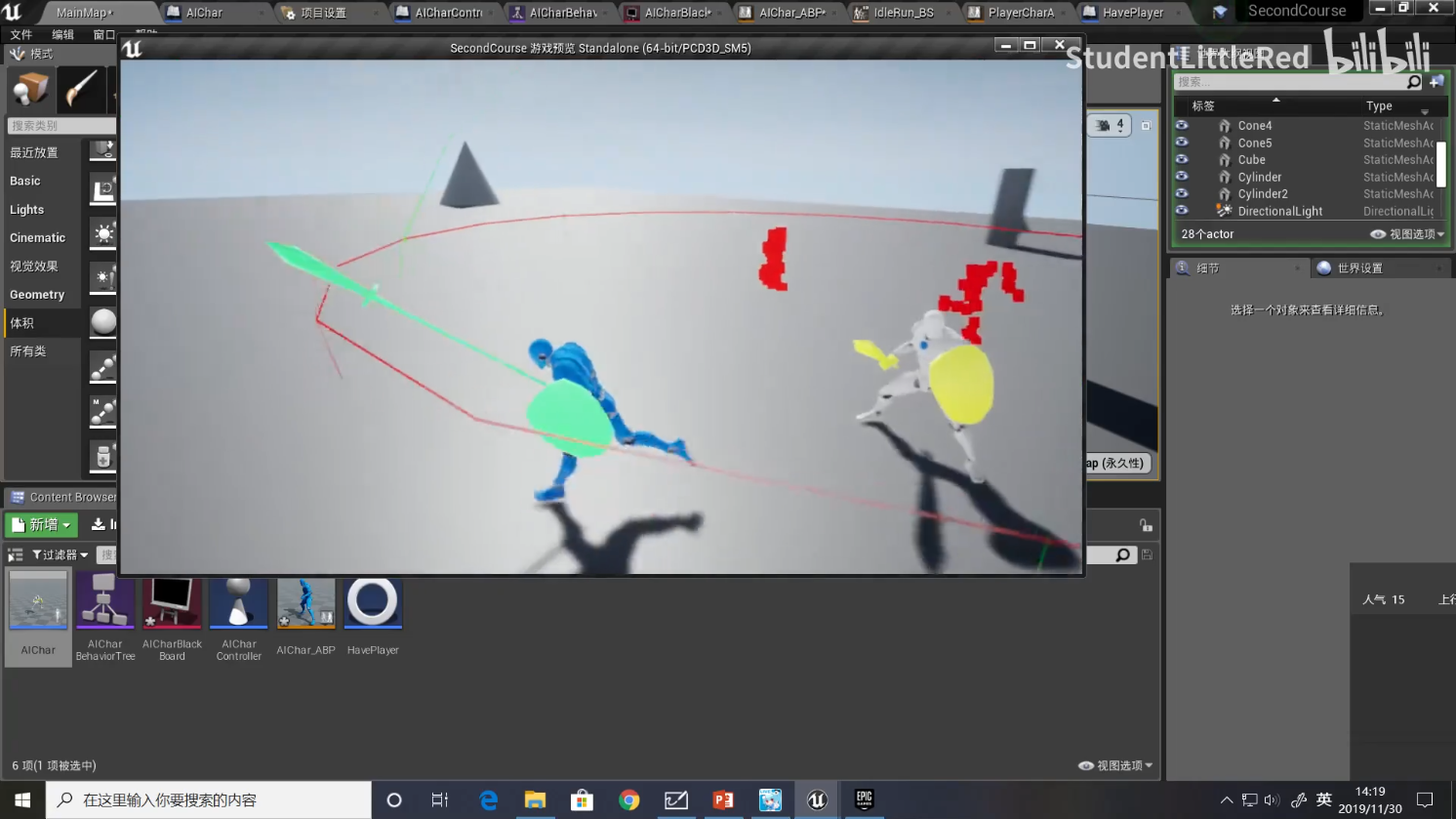This screenshot has width=1456, height=819.
Task: Open Task View on taskbar
Action: pos(440,800)
